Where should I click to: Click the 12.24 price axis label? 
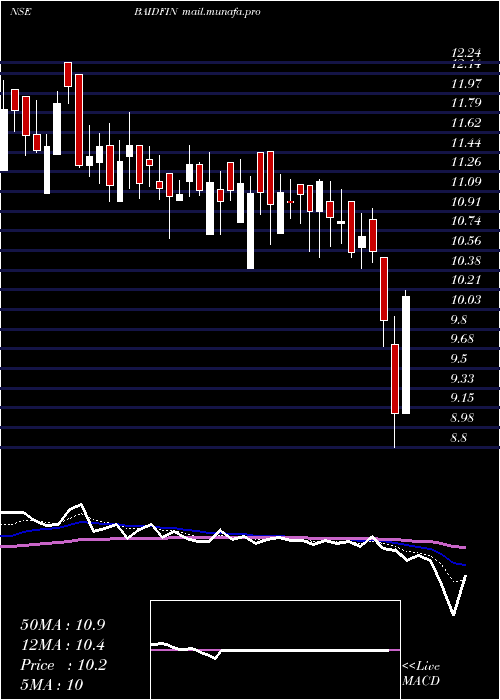466,53
